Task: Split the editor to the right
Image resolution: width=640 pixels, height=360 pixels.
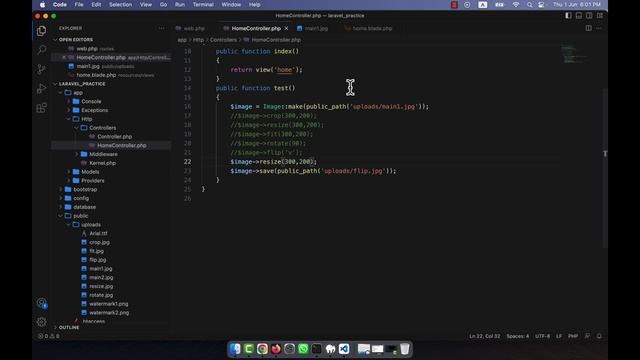Action: [589, 28]
